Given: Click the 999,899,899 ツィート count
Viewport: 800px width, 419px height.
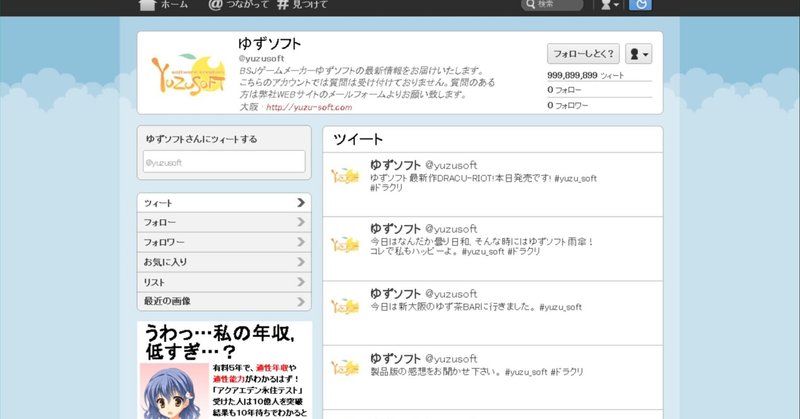Looking at the screenshot, I should click(585, 75).
